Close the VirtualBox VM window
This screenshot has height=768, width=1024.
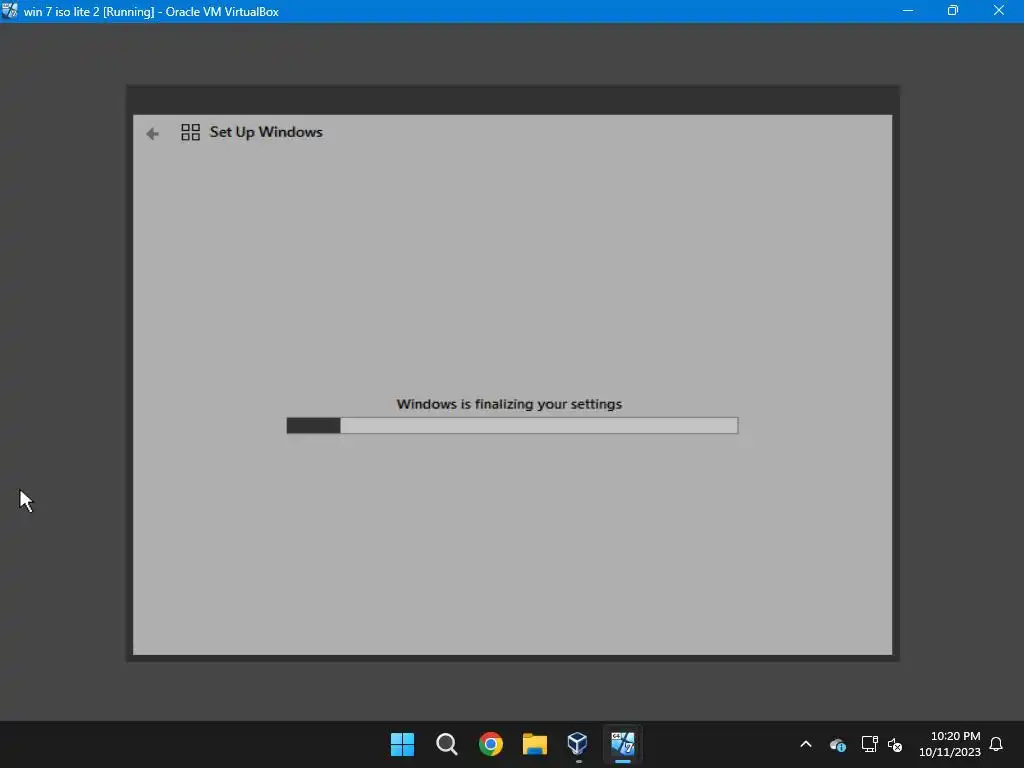point(999,11)
